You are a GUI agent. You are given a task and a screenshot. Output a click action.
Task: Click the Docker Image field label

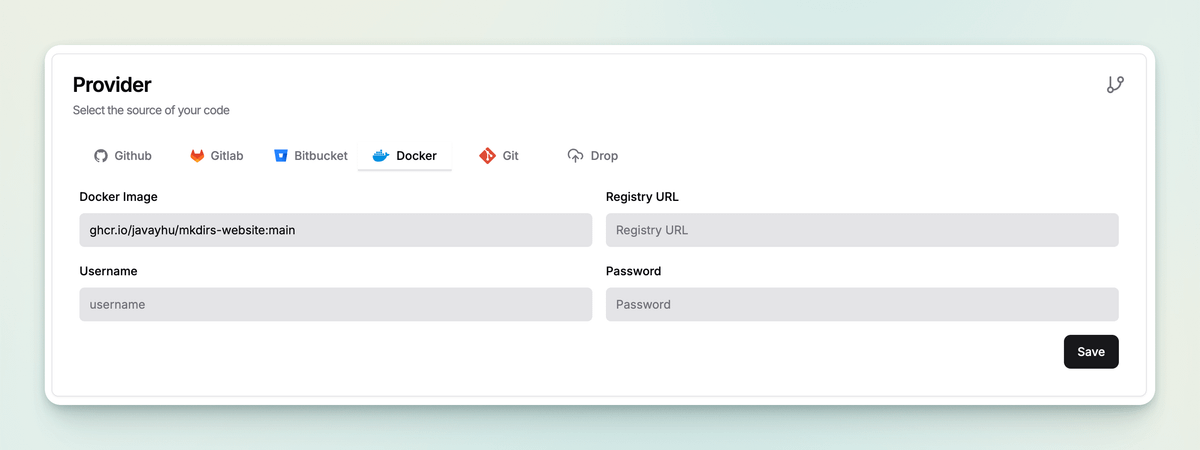(118, 197)
